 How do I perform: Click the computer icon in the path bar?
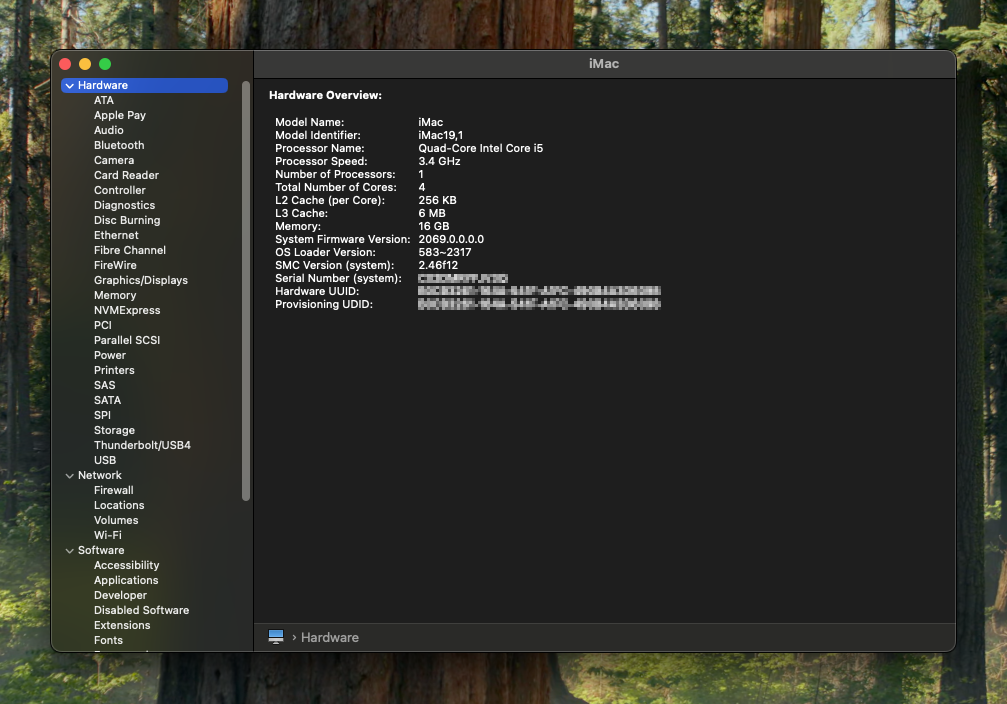[x=276, y=637]
